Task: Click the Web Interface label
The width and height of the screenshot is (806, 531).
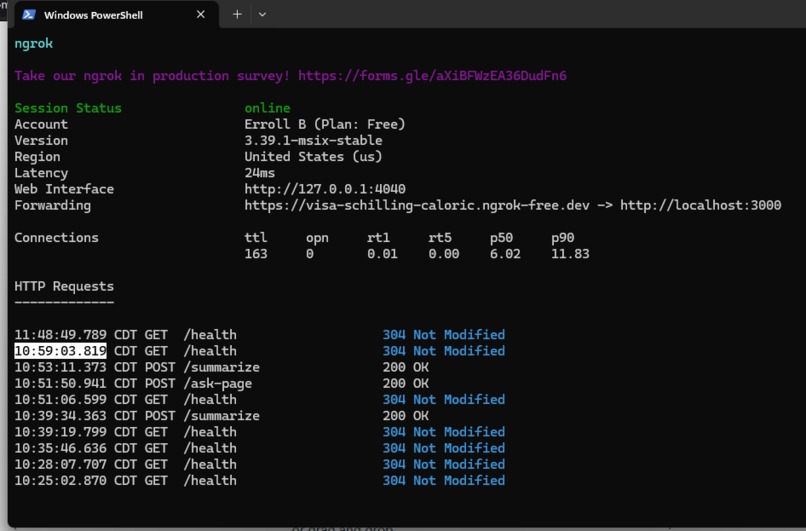Action: click(64, 189)
